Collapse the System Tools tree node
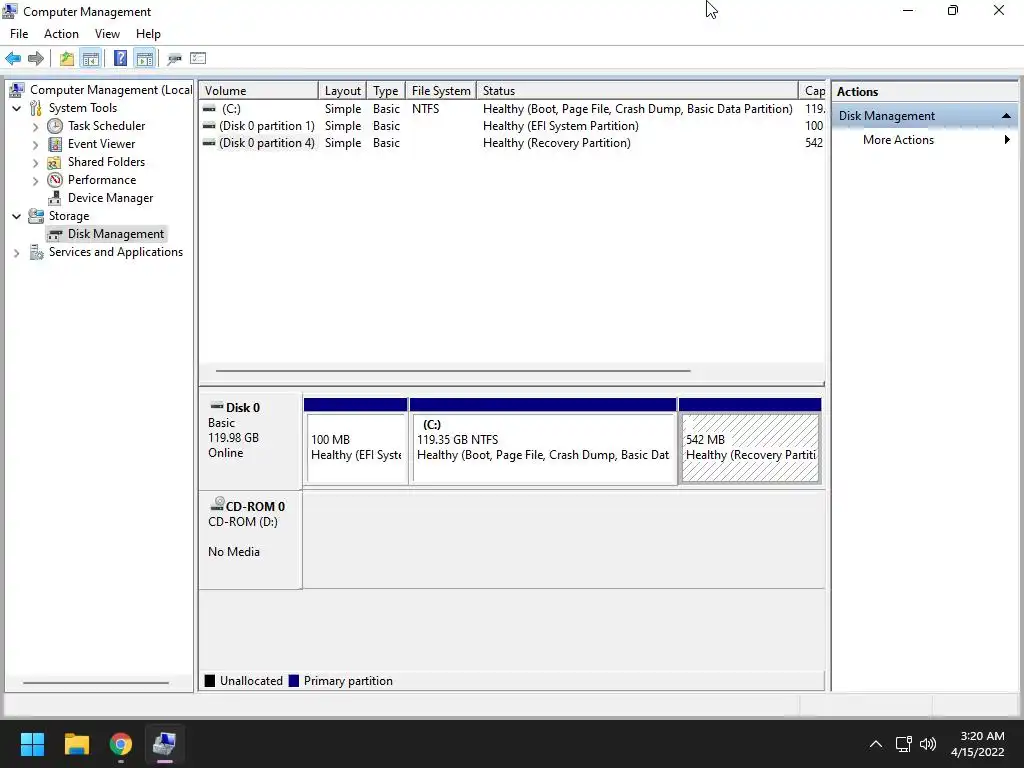This screenshot has height=768, width=1024. pyautogui.click(x=17, y=108)
